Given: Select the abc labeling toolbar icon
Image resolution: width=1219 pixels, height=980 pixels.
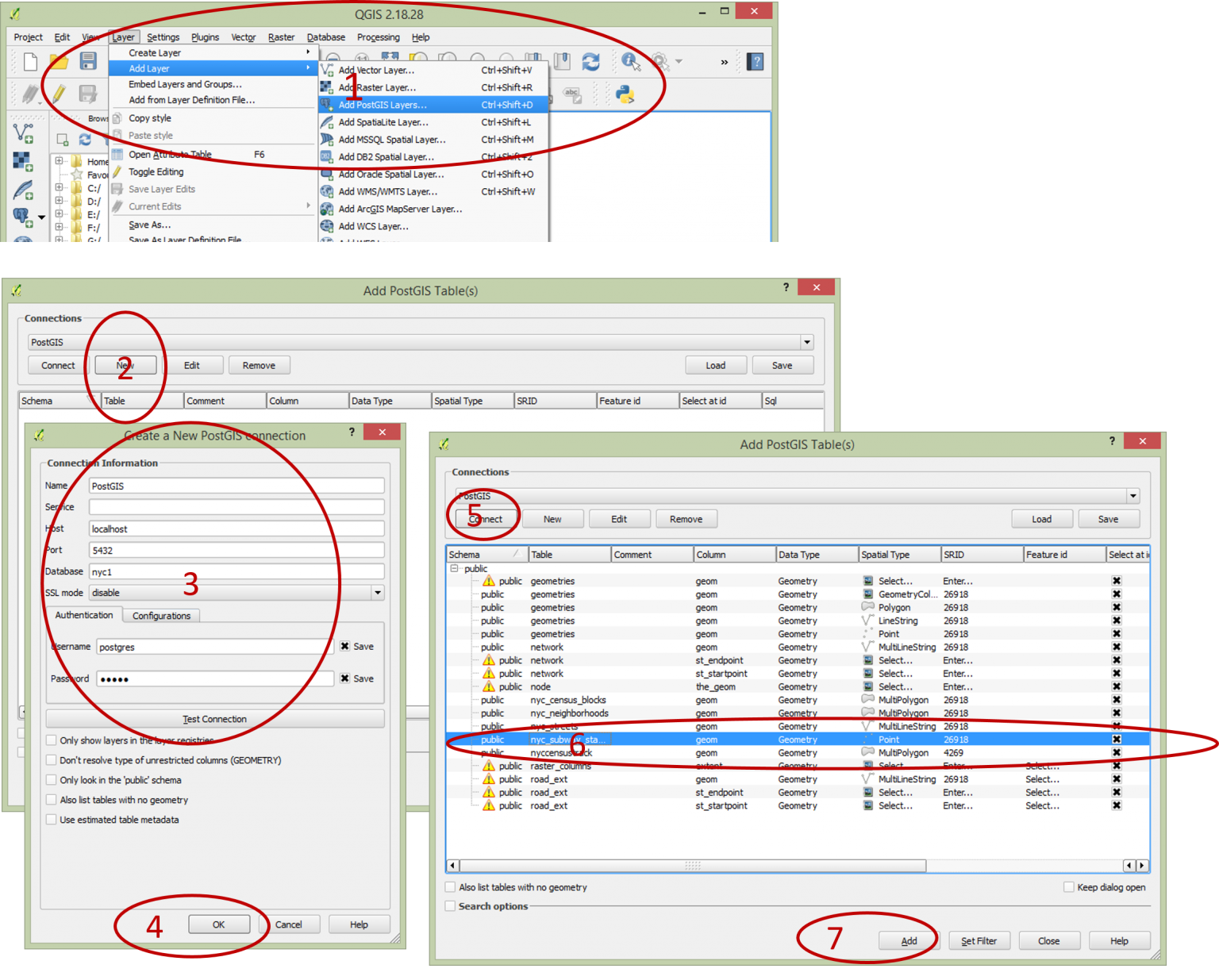Looking at the screenshot, I should [x=571, y=94].
